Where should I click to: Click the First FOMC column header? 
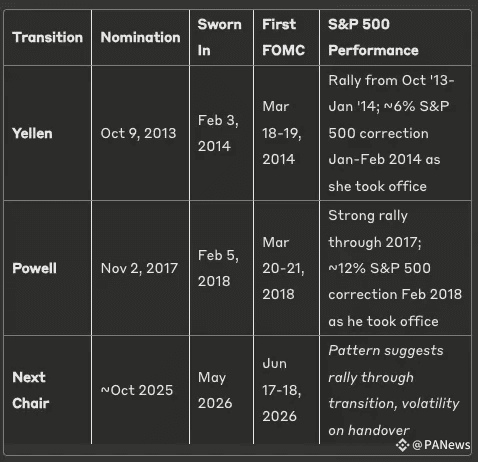pyautogui.click(x=283, y=37)
